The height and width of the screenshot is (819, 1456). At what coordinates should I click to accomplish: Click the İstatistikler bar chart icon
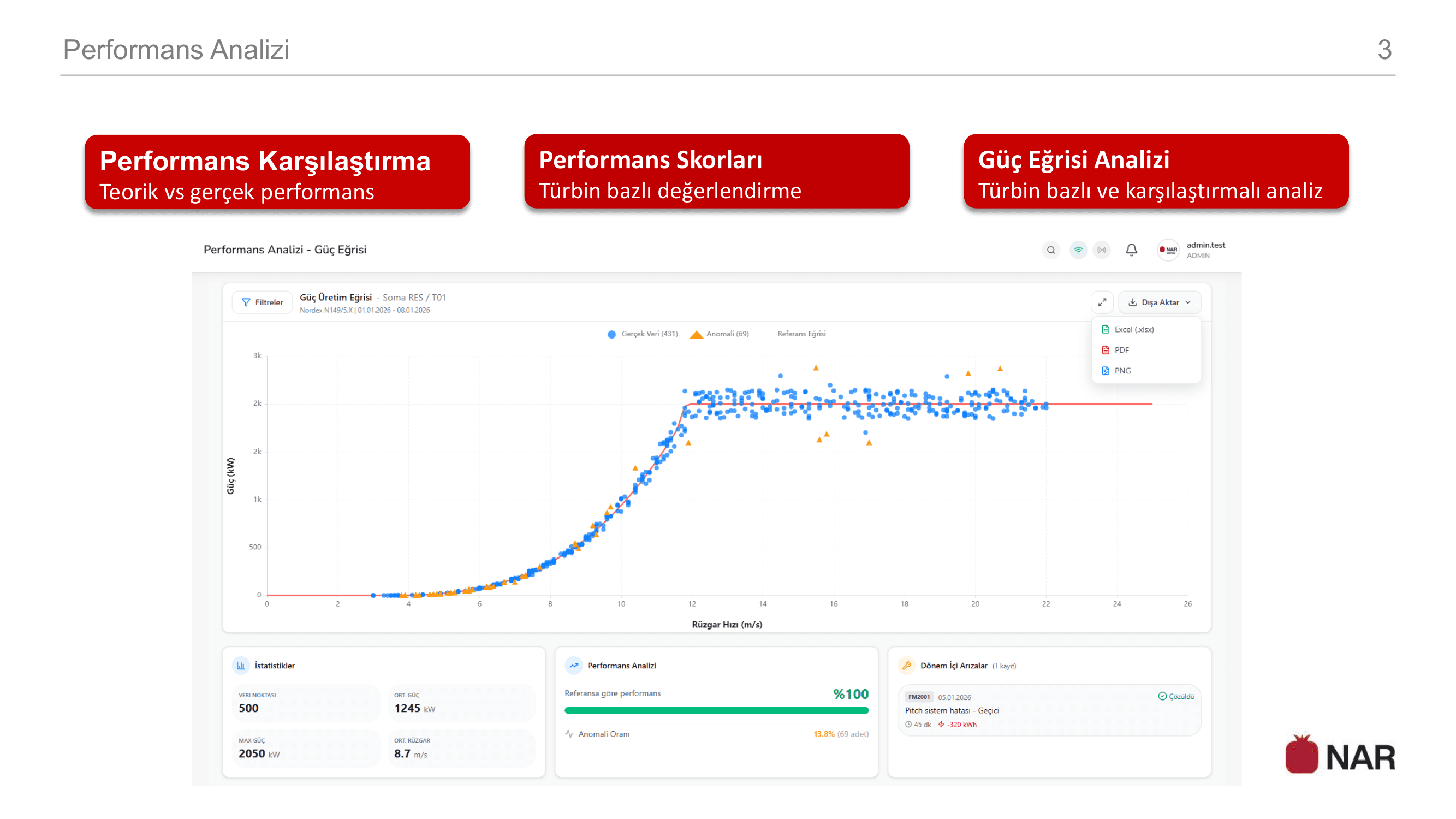point(241,665)
